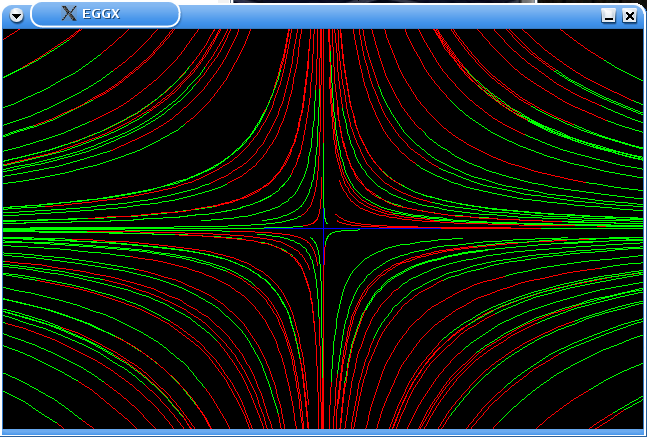Viewport: 647px width, 437px height.
Task: Click the left end of horizontal green axis
Action: [6, 229]
